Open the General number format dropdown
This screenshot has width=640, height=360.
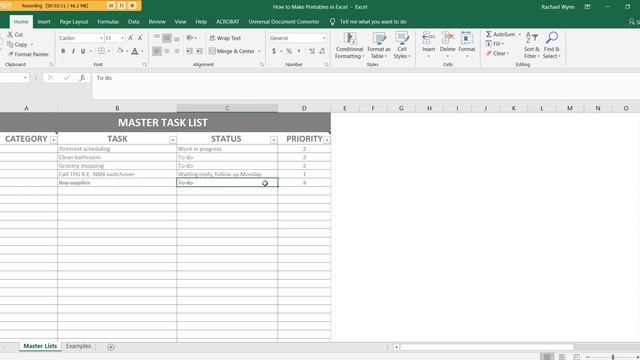click(x=324, y=38)
